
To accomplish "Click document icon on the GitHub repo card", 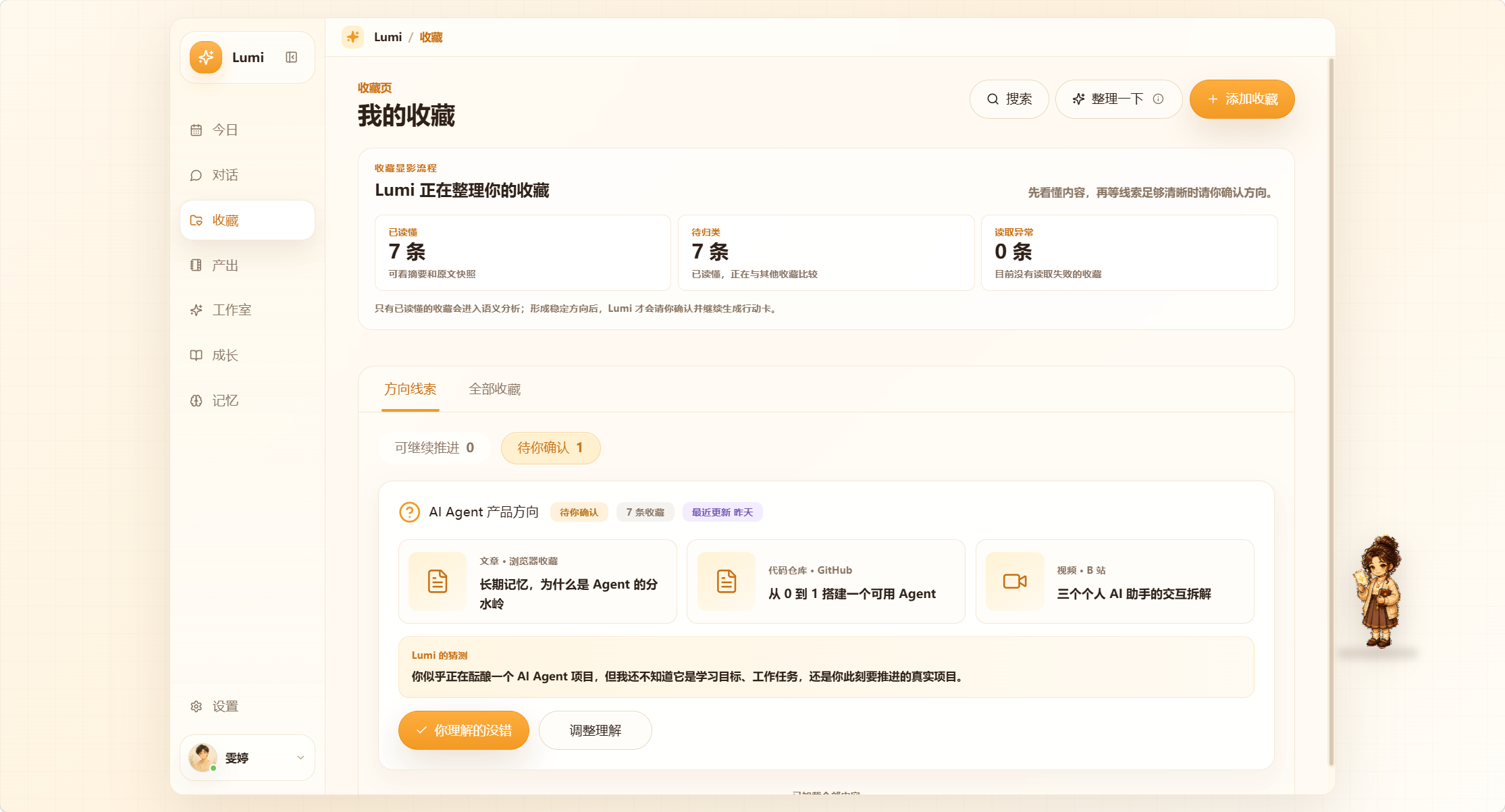I will tap(727, 581).
